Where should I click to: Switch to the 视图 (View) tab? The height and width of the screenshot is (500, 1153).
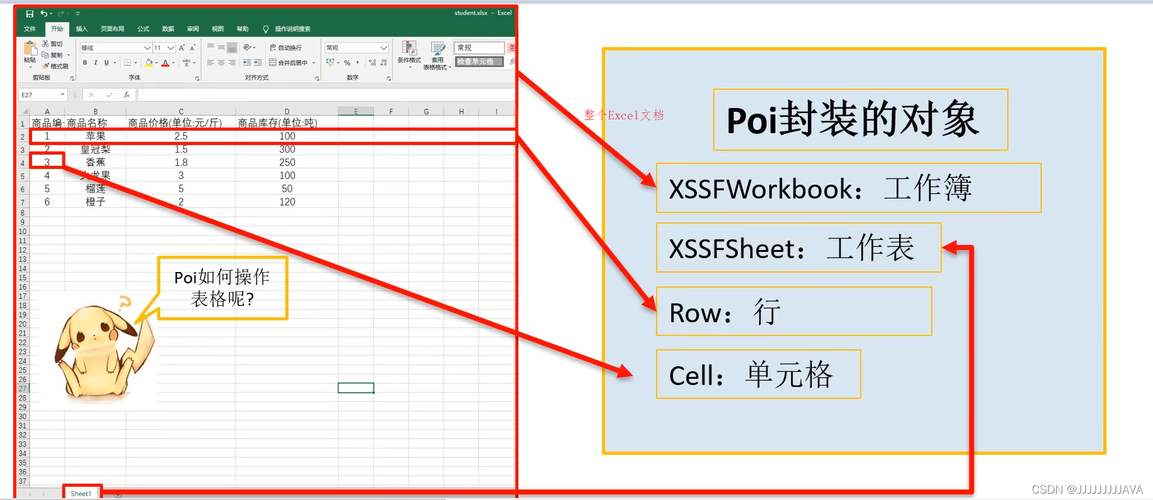click(x=218, y=29)
